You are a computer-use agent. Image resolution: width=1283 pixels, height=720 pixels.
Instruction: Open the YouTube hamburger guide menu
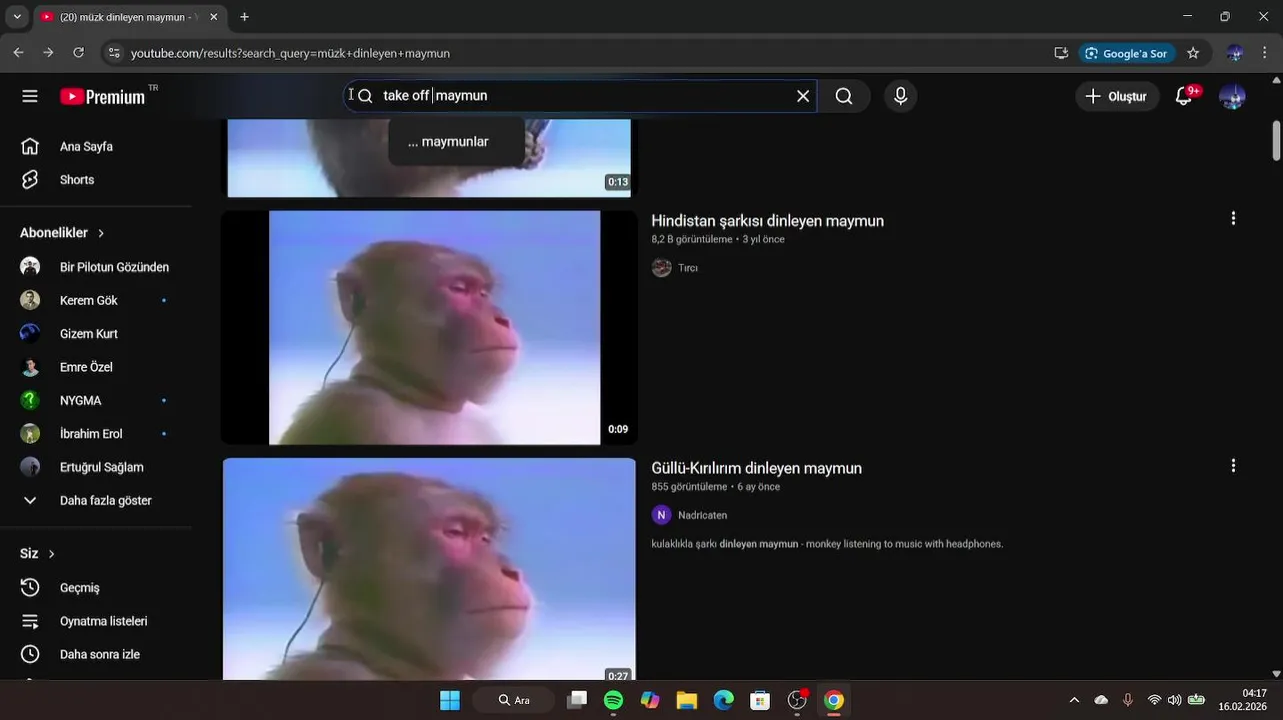pyautogui.click(x=30, y=96)
